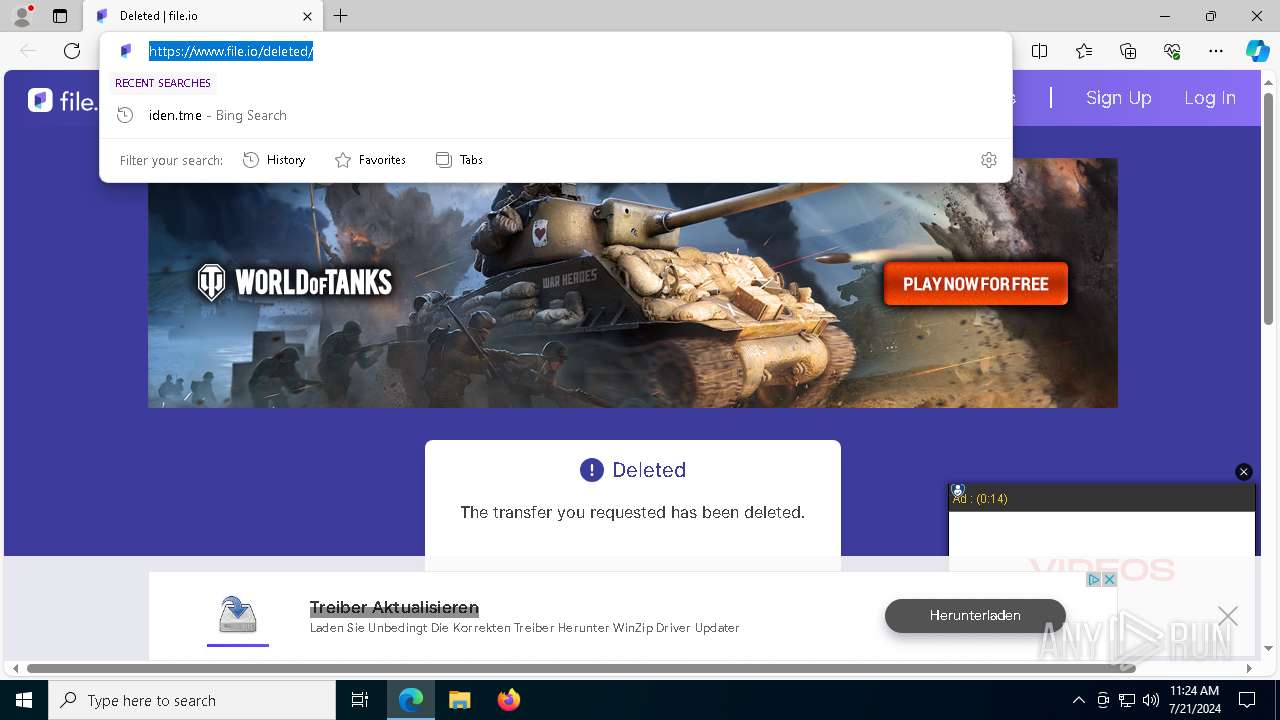Click the 'Herunterladen' button
1280x720 pixels.
pos(975,615)
